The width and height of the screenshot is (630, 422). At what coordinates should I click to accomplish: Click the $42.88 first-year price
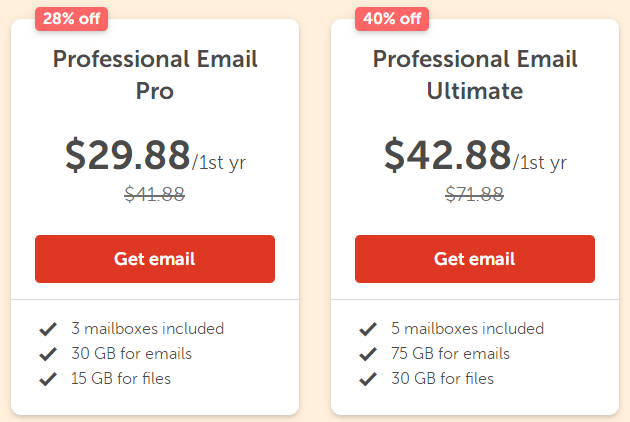pyautogui.click(x=448, y=154)
